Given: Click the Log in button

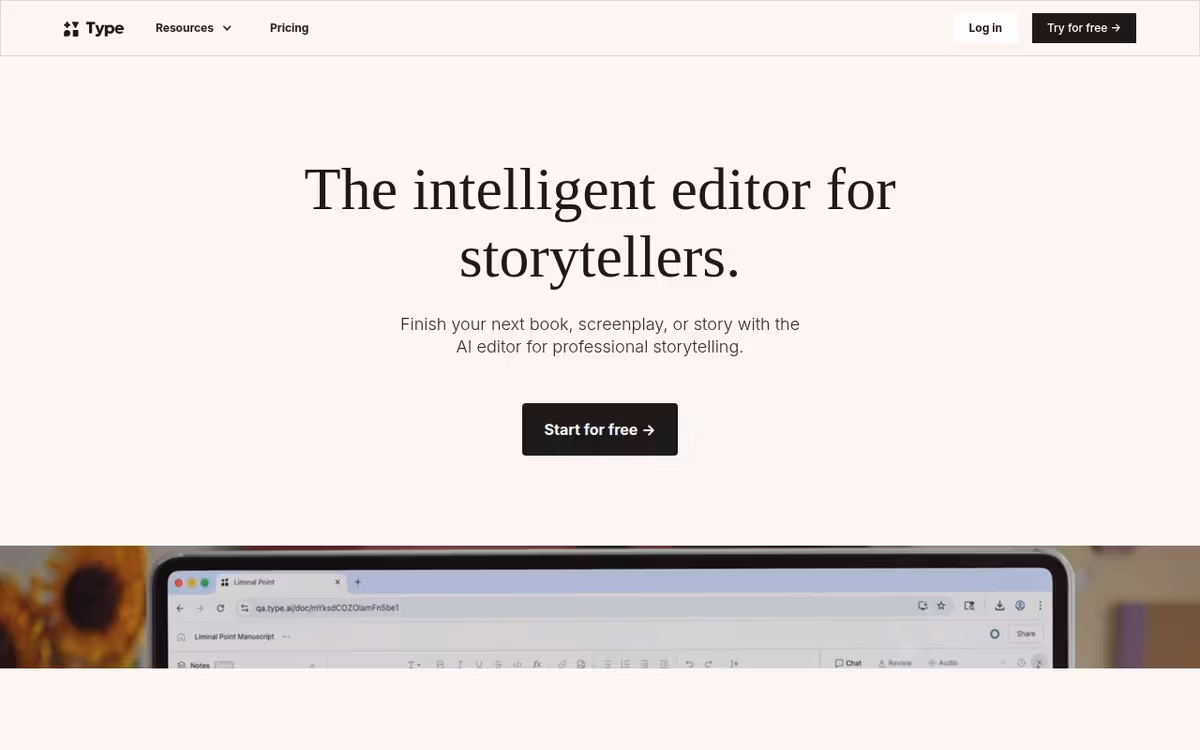Looking at the screenshot, I should click(x=985, y=28).
